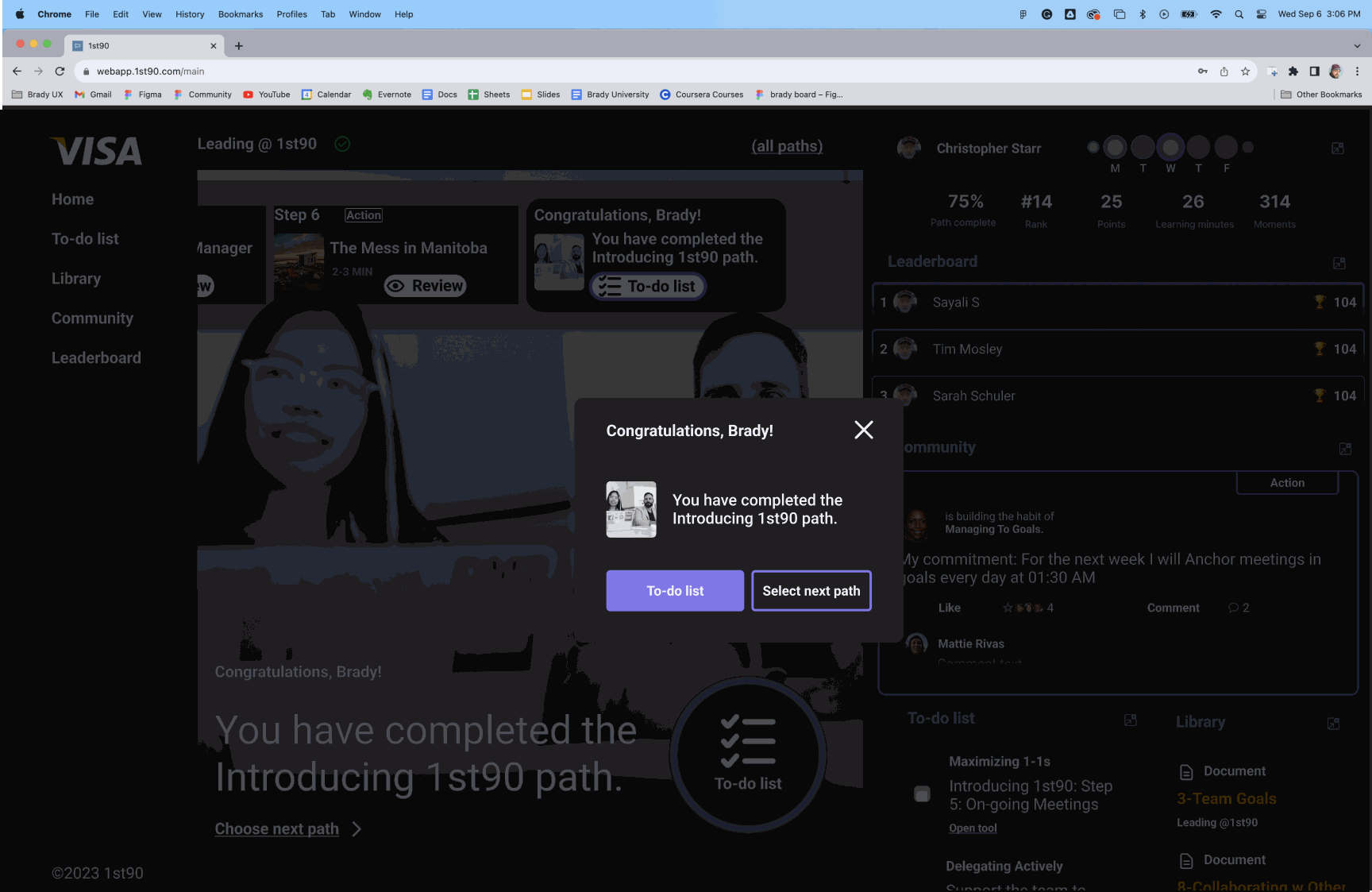Open Chrome extensions puzzle icon
The height and width of the screenshot is (892, 1372).
(1293, 71)
